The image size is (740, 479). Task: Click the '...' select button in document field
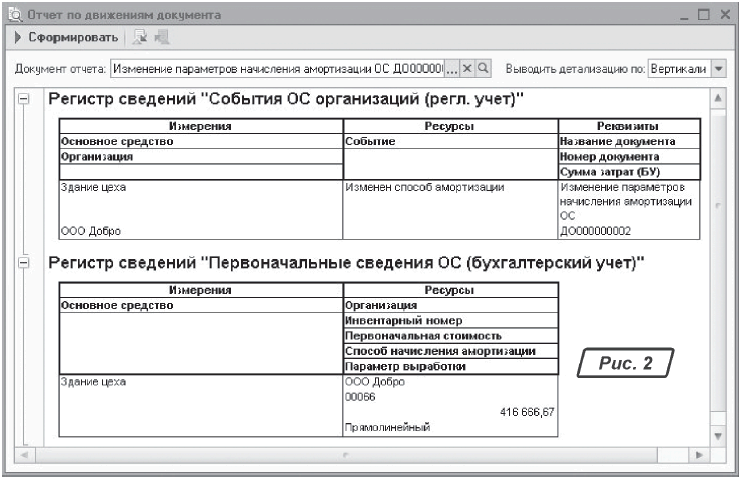point(450,69)
